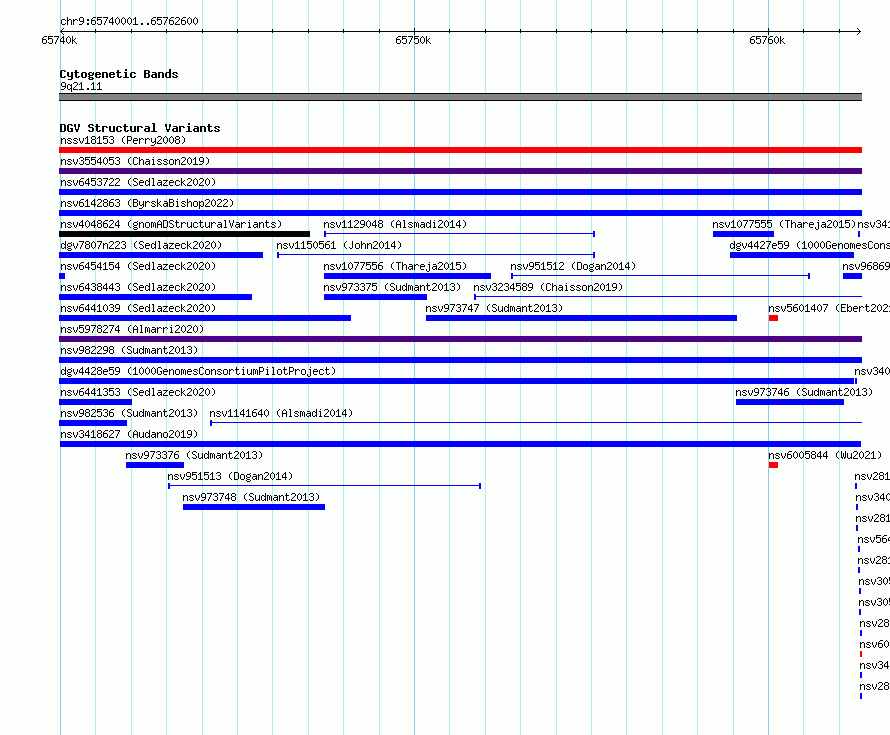The width and height of the screenshot is (890, 735).
Task: Open nsv5978274 (Almarri2020) variant
Action: tap(132, 329)
